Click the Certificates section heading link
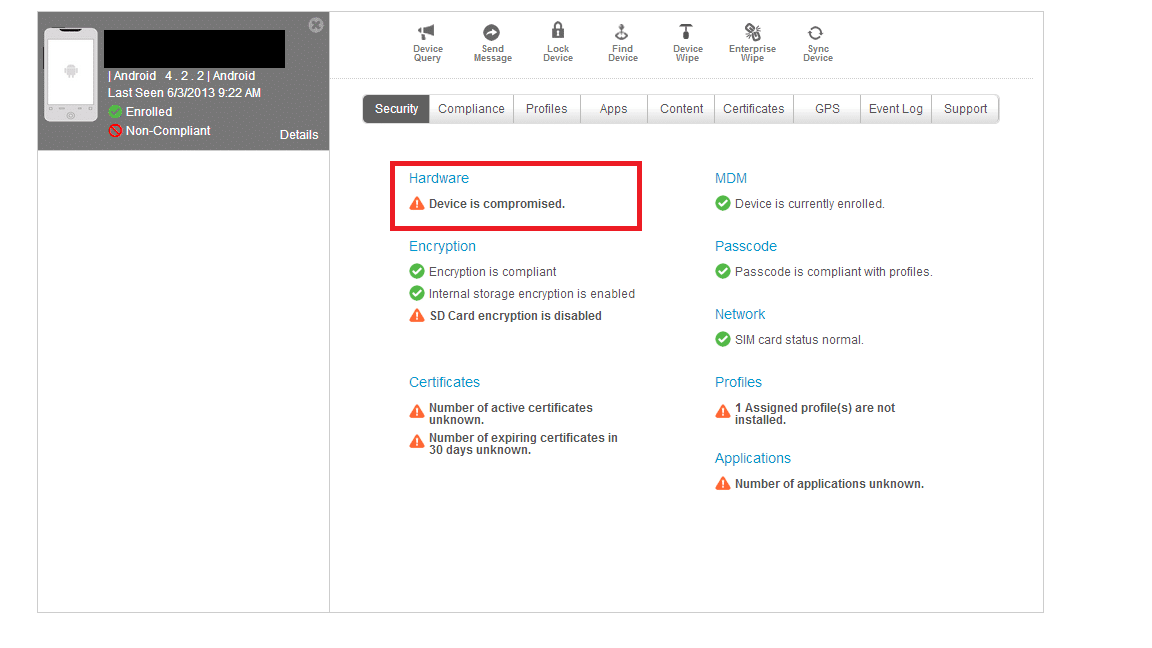The image size is (1152, 648). click(444, 382)
